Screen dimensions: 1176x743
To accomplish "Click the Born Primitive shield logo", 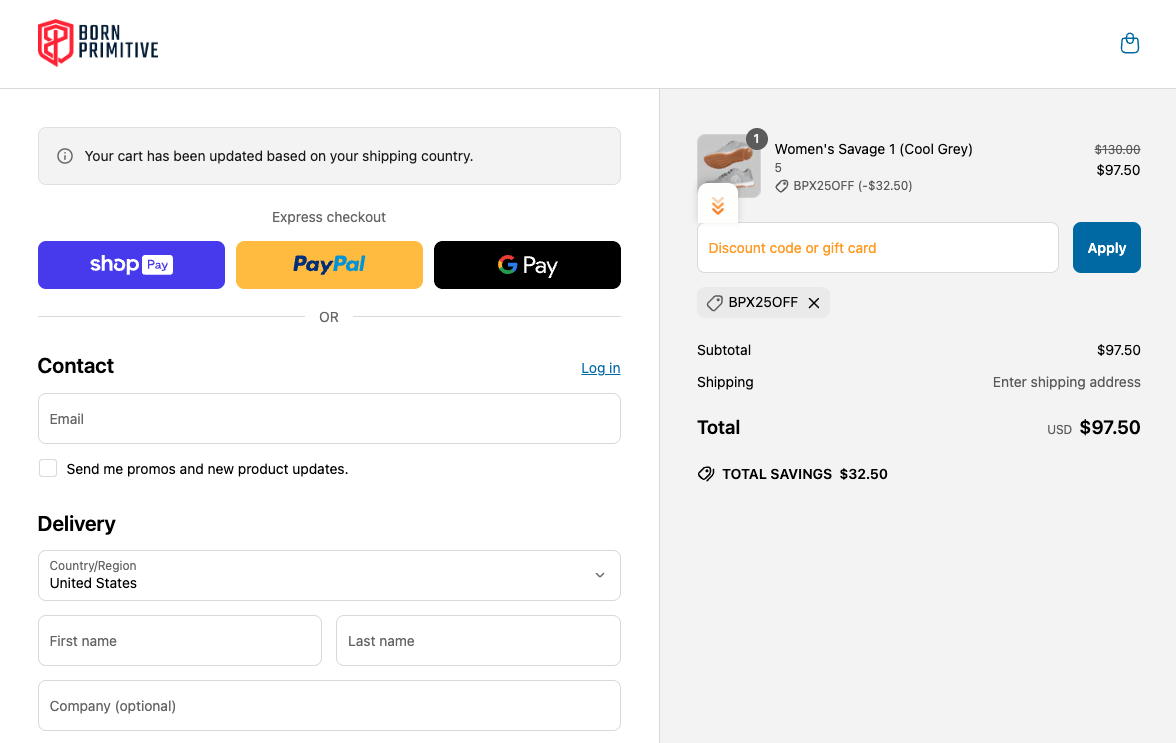I will [55, 43].
